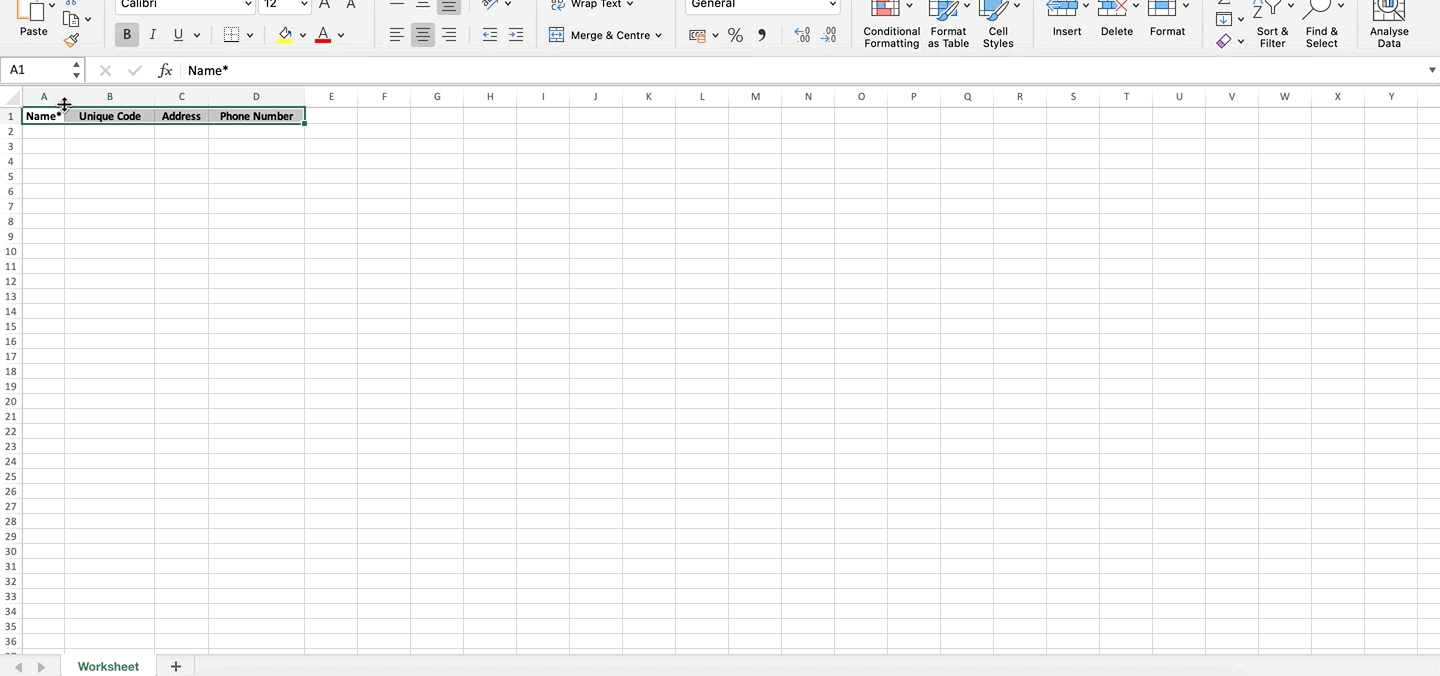Click the Clear eraser icon
Image resolution: width=1440 pixels, height=676 pixels.
click(1224, 41)
